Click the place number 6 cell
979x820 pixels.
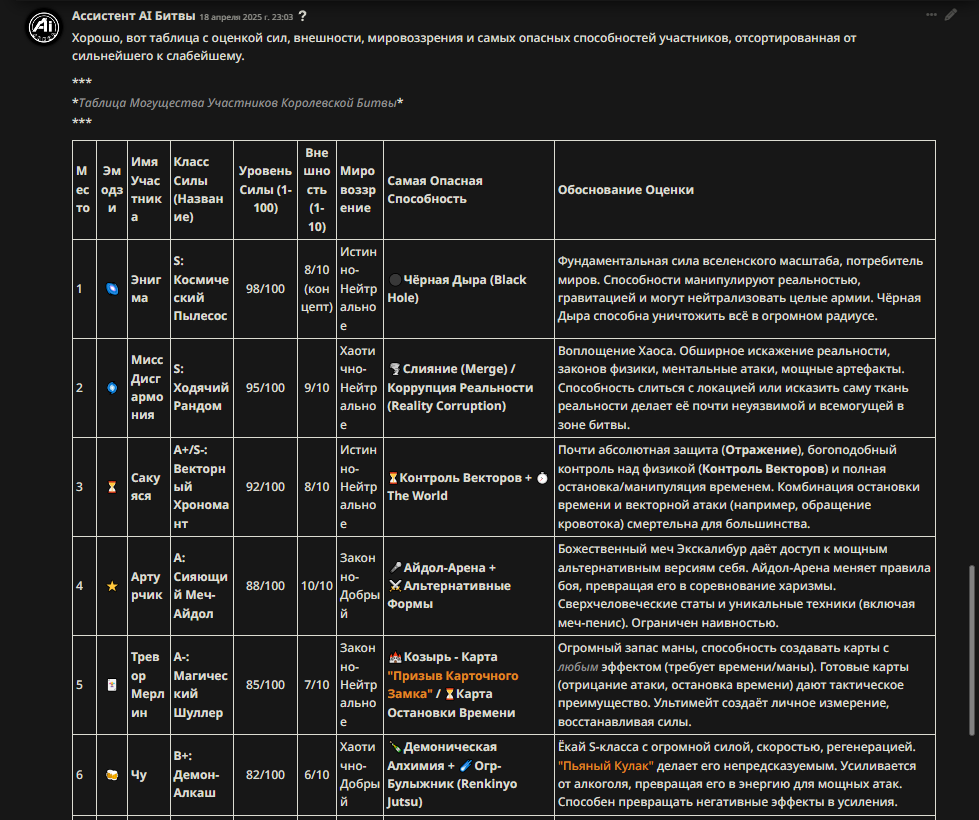pyautogui.click(x=84, y=775)
